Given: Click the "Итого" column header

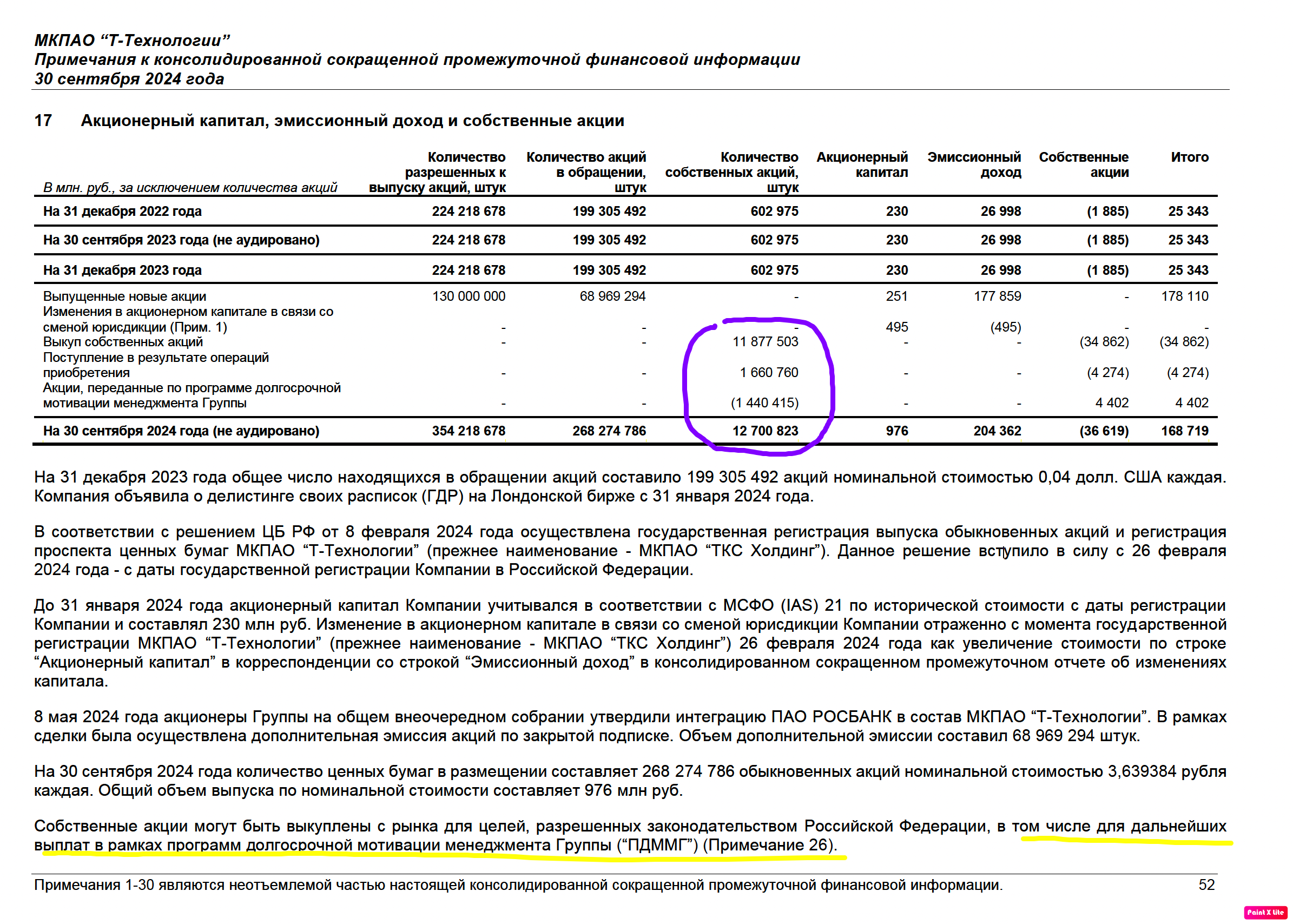Looking at the screenshot, I should (x=1189, y=157).
